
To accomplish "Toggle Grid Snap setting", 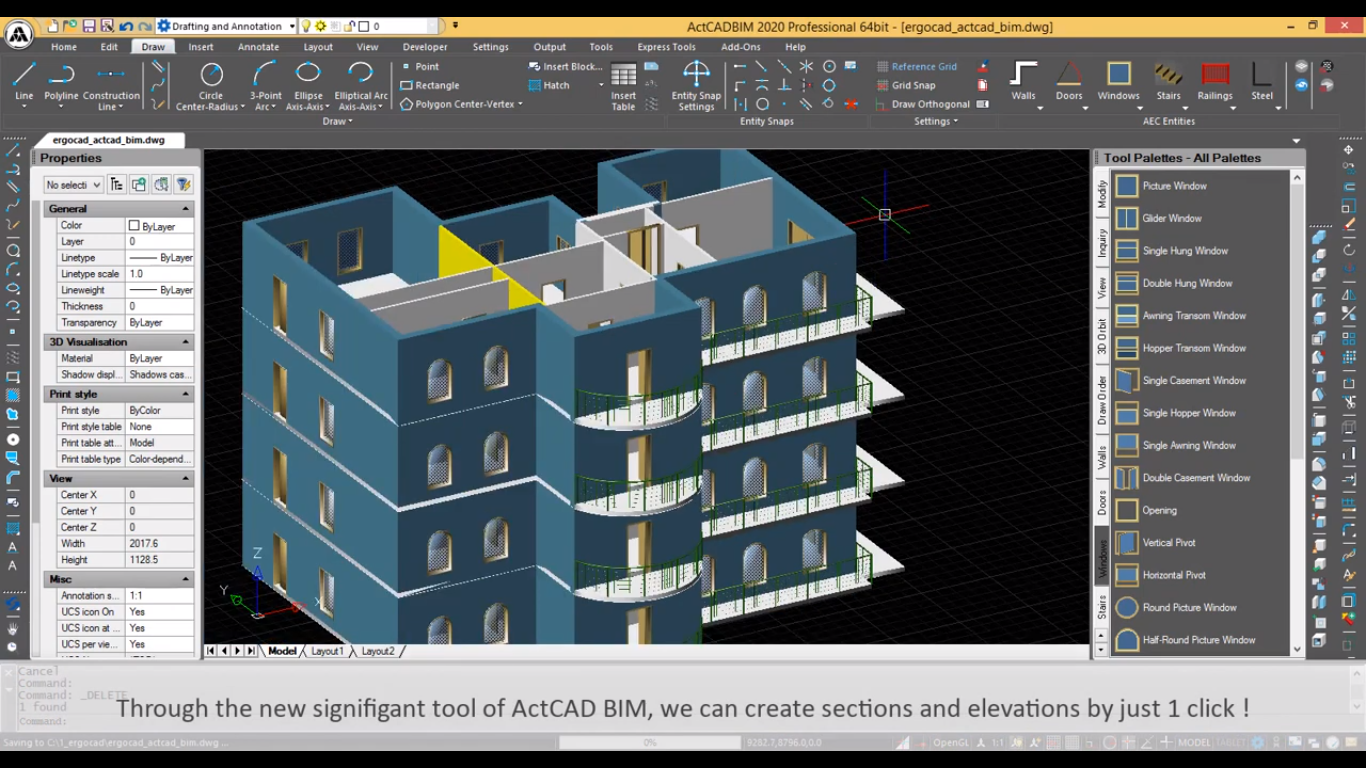I will pos(906,85).
